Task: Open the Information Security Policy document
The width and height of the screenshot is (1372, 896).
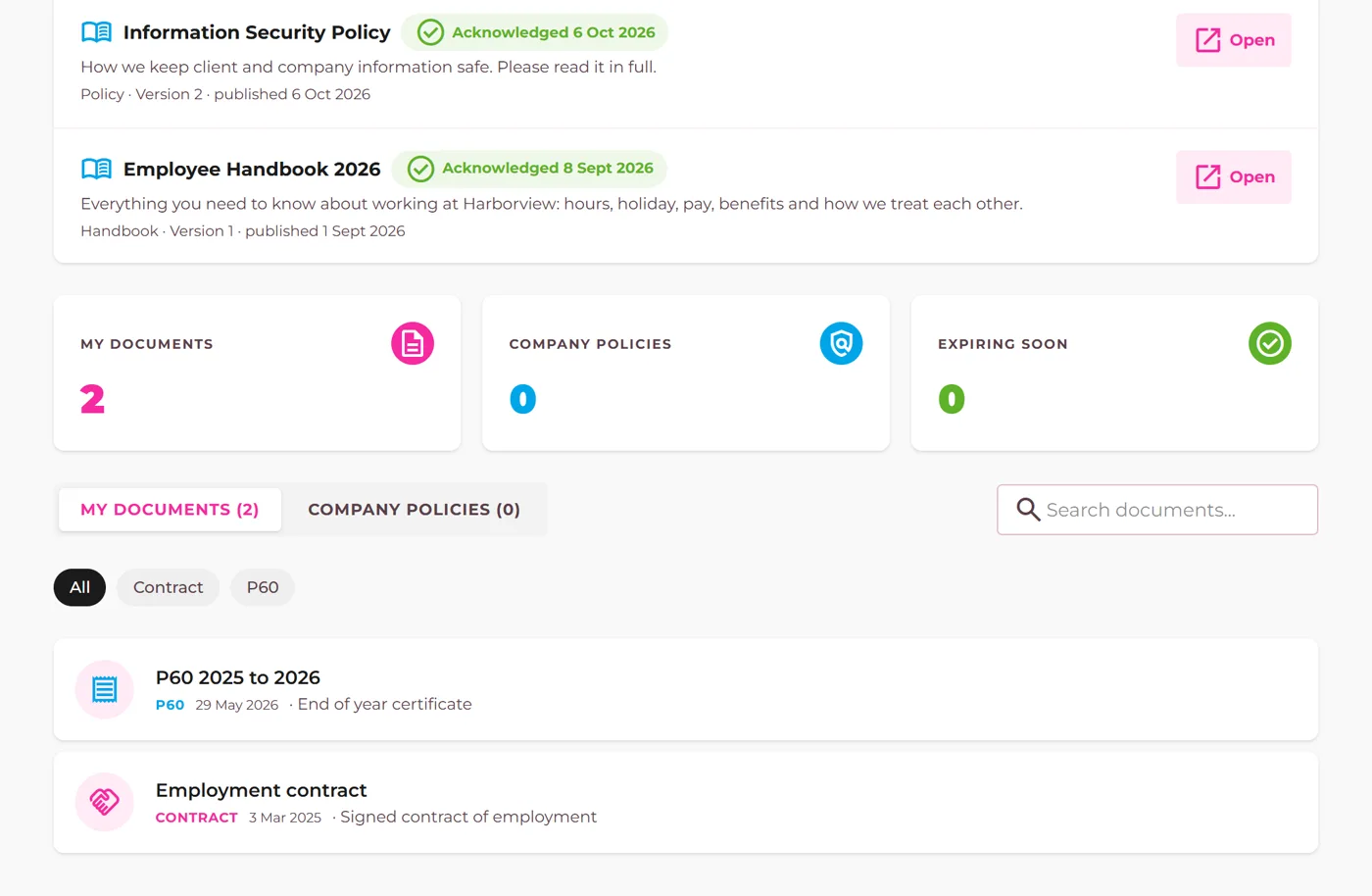Action: click(x=1234, y=40)
